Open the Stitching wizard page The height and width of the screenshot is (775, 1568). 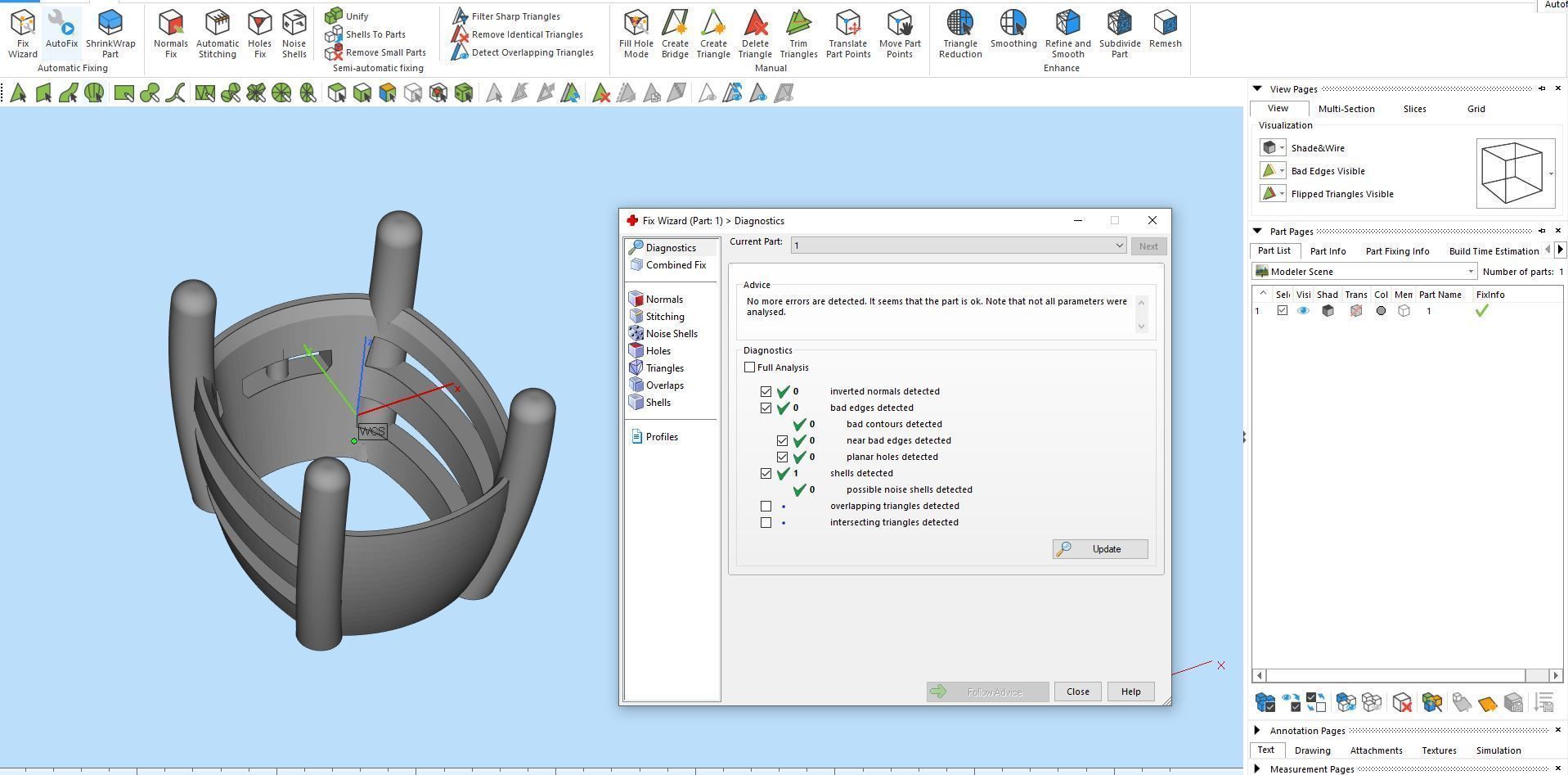657,317
